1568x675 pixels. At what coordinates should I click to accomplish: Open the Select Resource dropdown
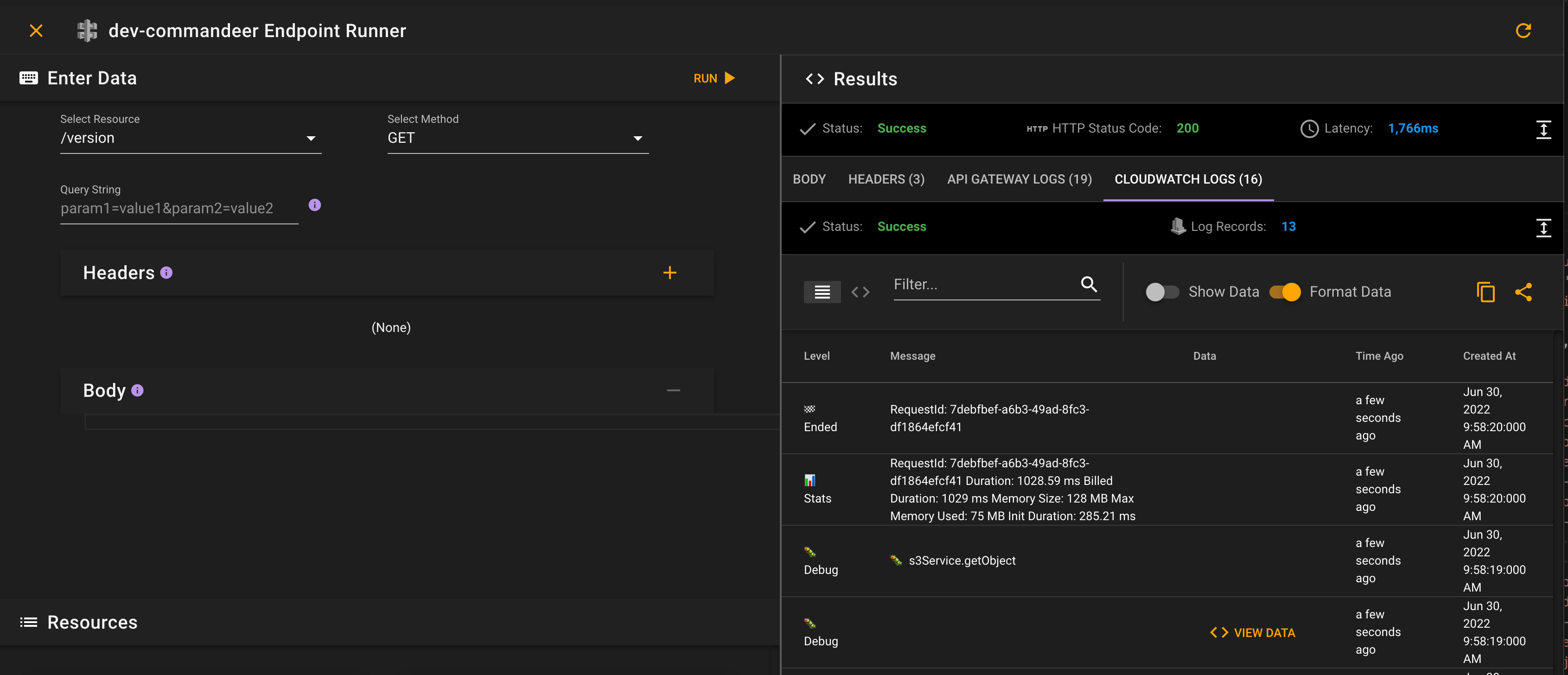[x=191, y=138]
